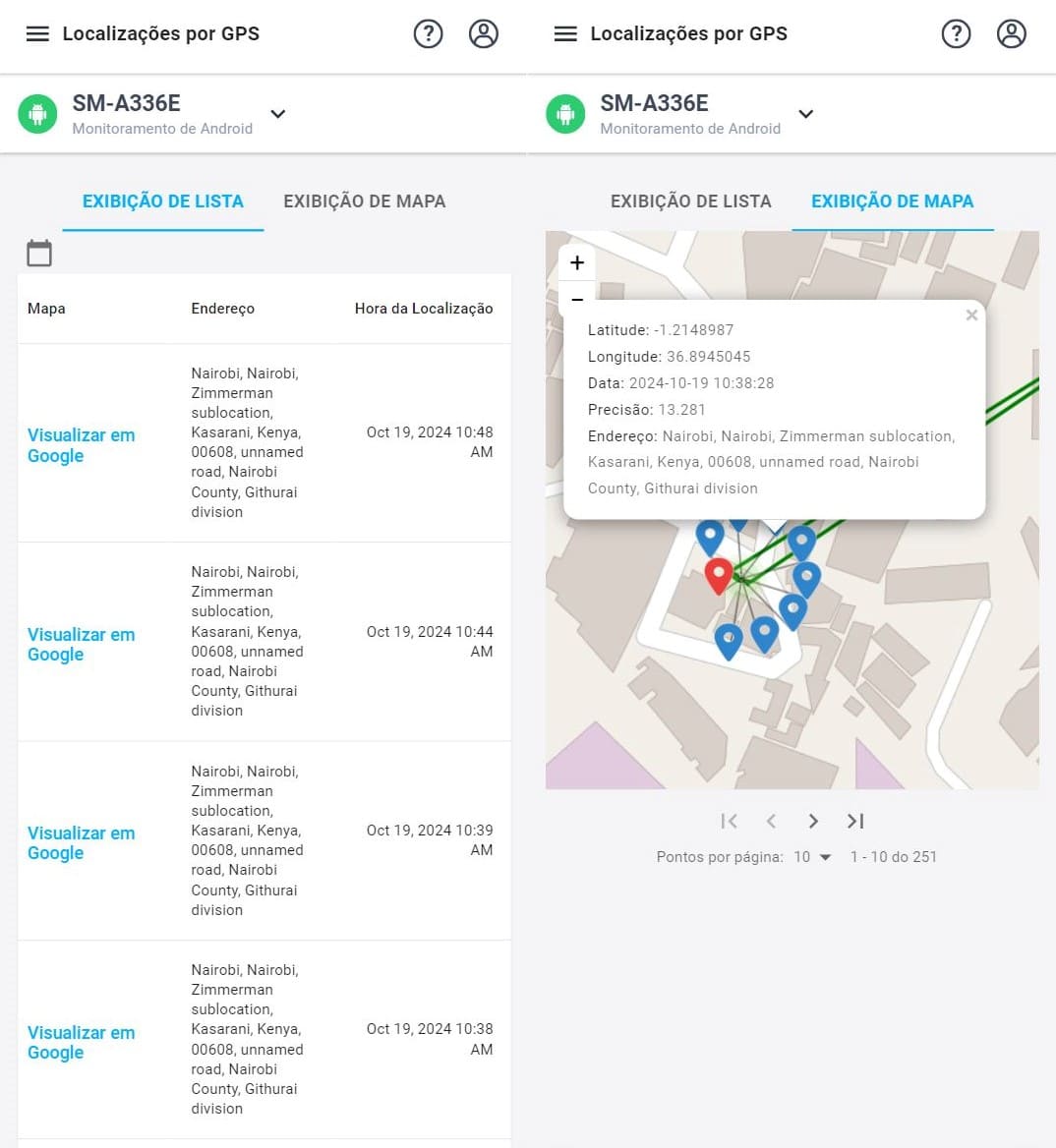Click Oct 19, 2024 10:48 AM time cell

(x=429, y=442)
